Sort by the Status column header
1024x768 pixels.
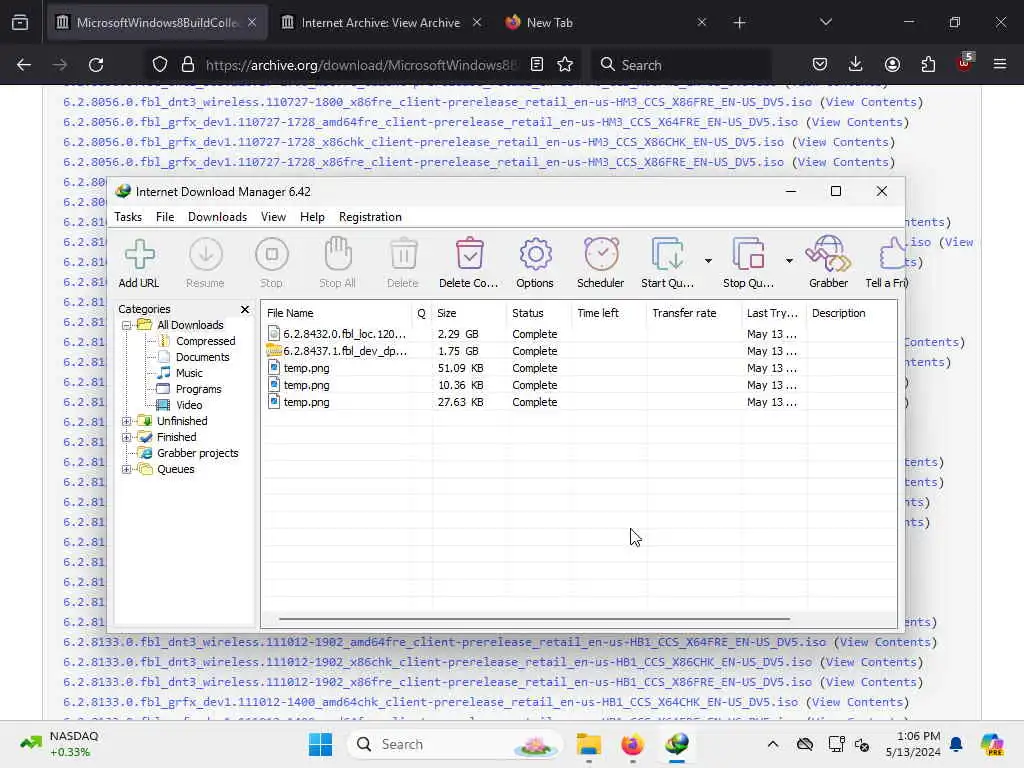[539, 313]
